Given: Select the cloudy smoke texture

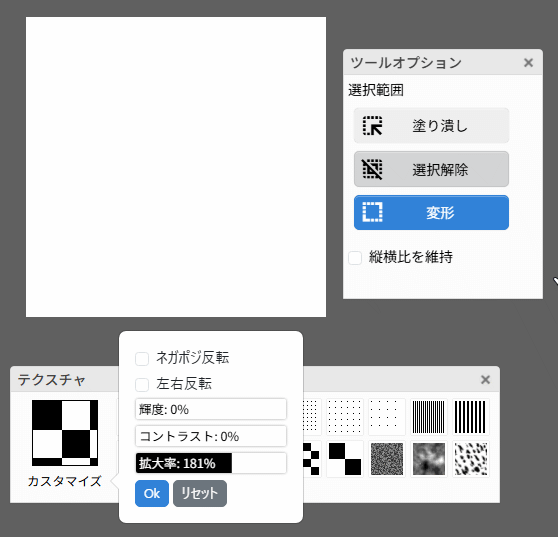Looking at the screenshot, I should click(429, 459).
